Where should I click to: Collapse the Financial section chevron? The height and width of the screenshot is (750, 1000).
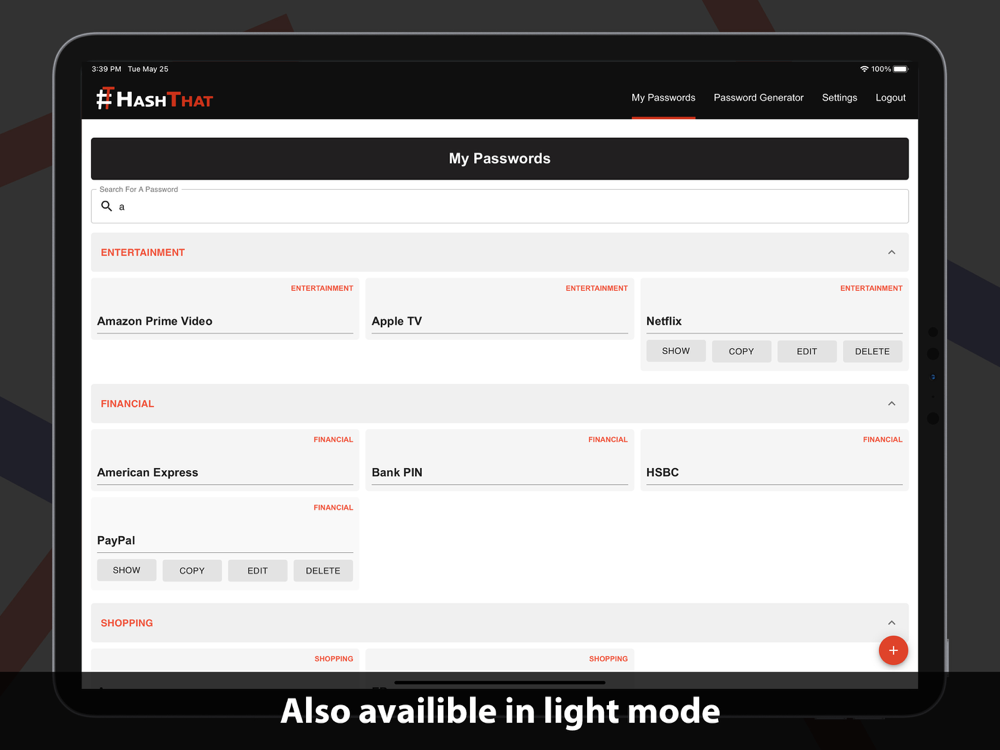[892, 404]
